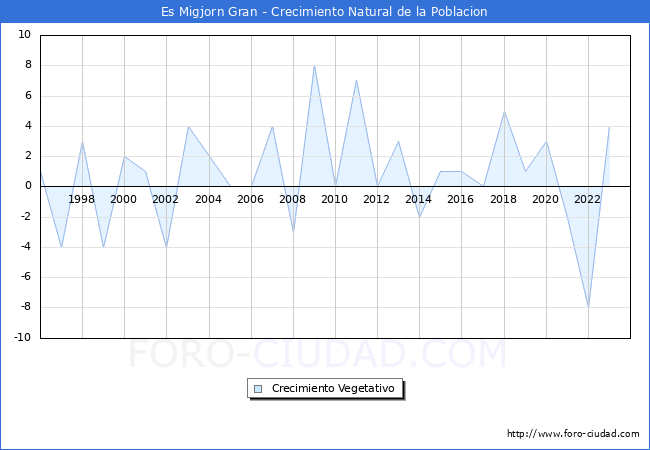Select the 2018 x-axis label

point(503,200)
